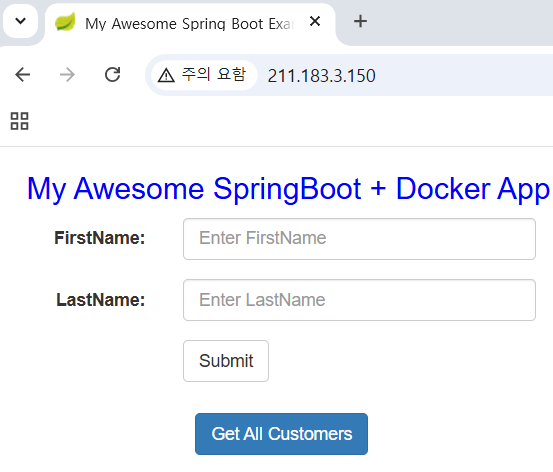Focus the Enter FirstName input field

[359, 239]
